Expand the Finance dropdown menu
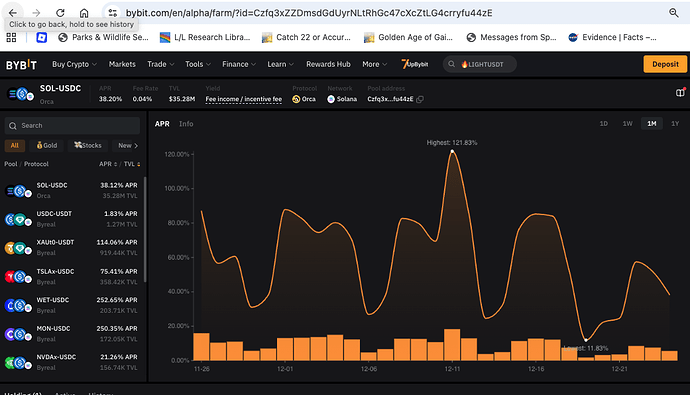 239,64
